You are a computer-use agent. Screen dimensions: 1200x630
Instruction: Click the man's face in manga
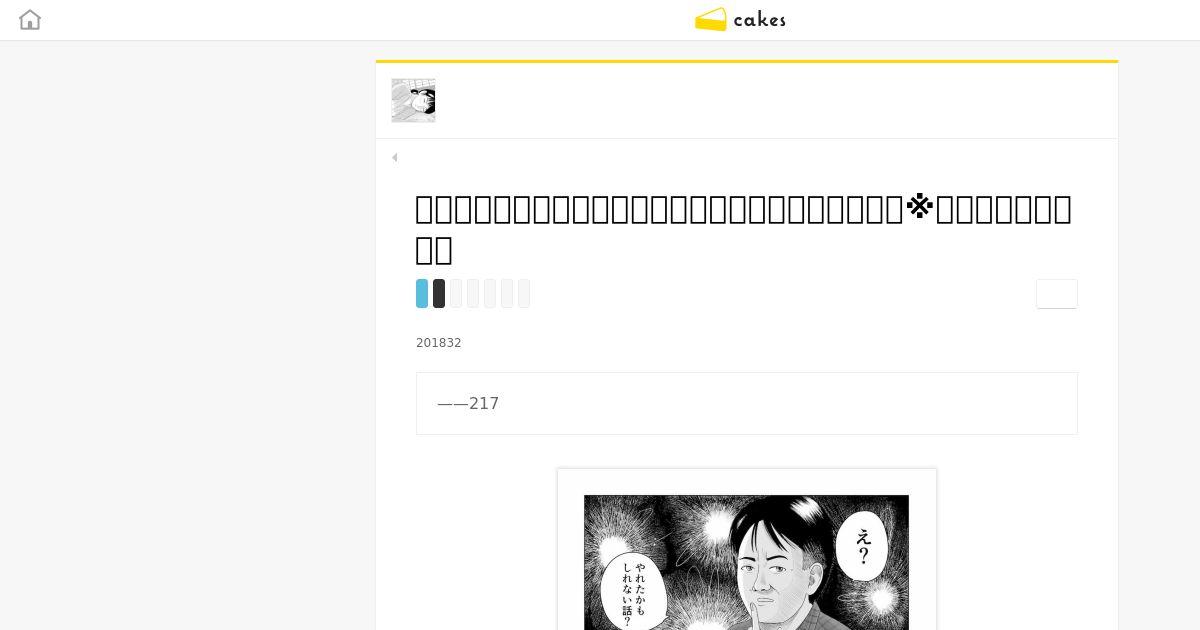coord(777,577)
